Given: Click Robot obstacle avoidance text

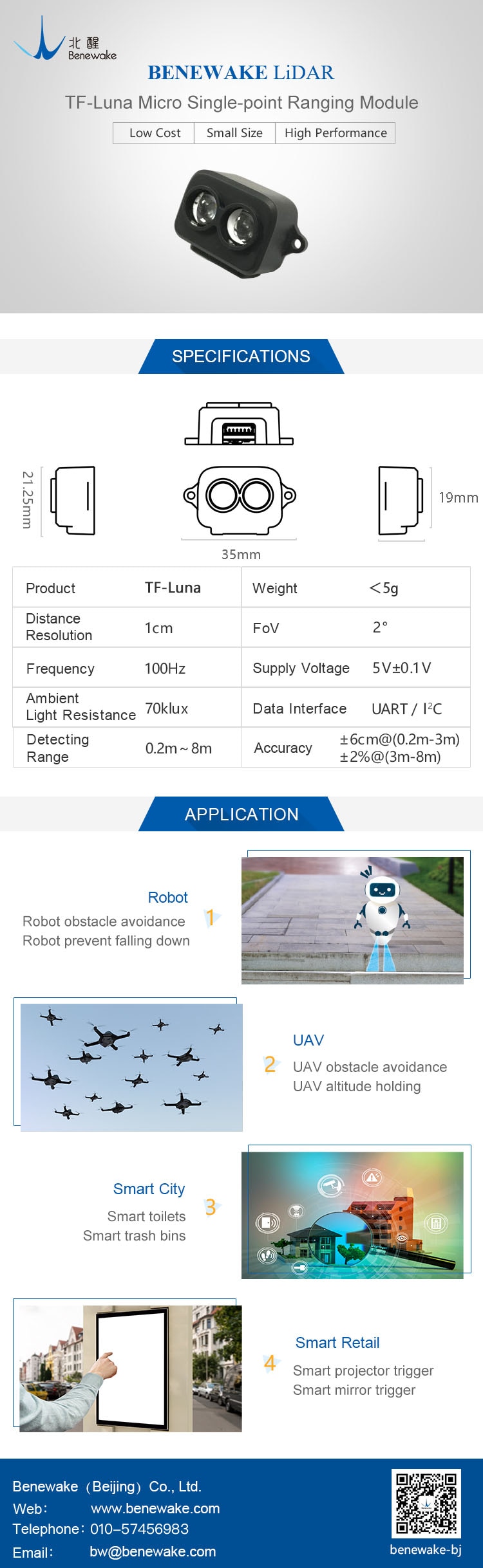Looking at the screenshot, I should coord(104,921).
